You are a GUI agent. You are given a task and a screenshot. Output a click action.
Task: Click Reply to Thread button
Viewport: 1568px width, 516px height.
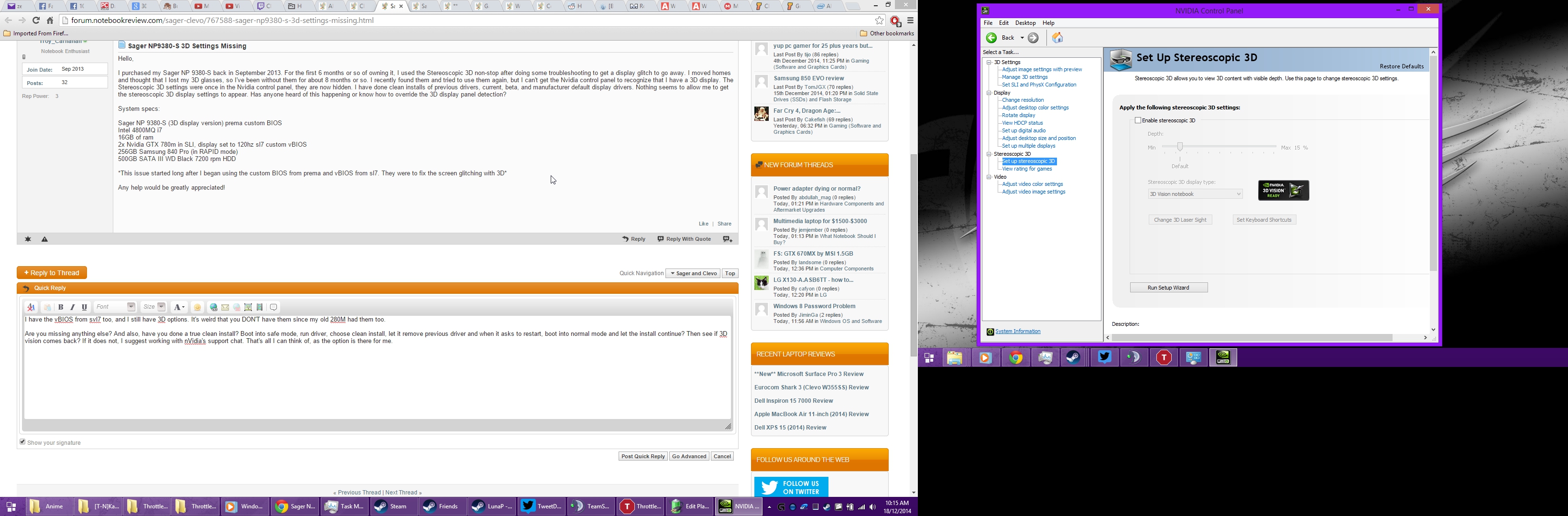(53, 273)
